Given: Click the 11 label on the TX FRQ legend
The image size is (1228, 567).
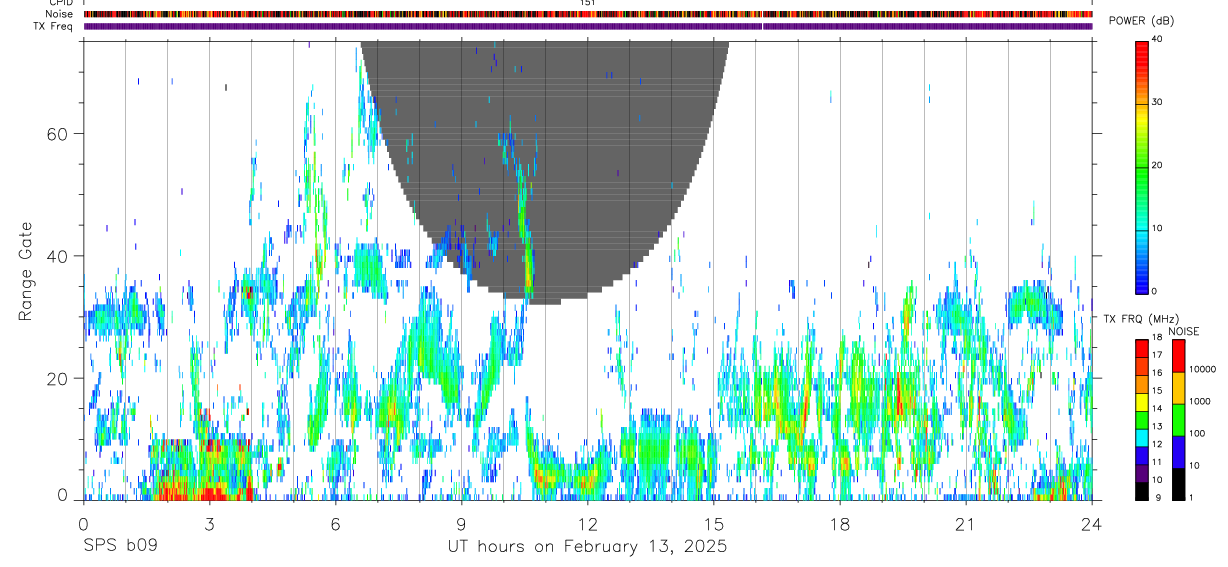Looking at the screenshot, I should click(1157, 463).
